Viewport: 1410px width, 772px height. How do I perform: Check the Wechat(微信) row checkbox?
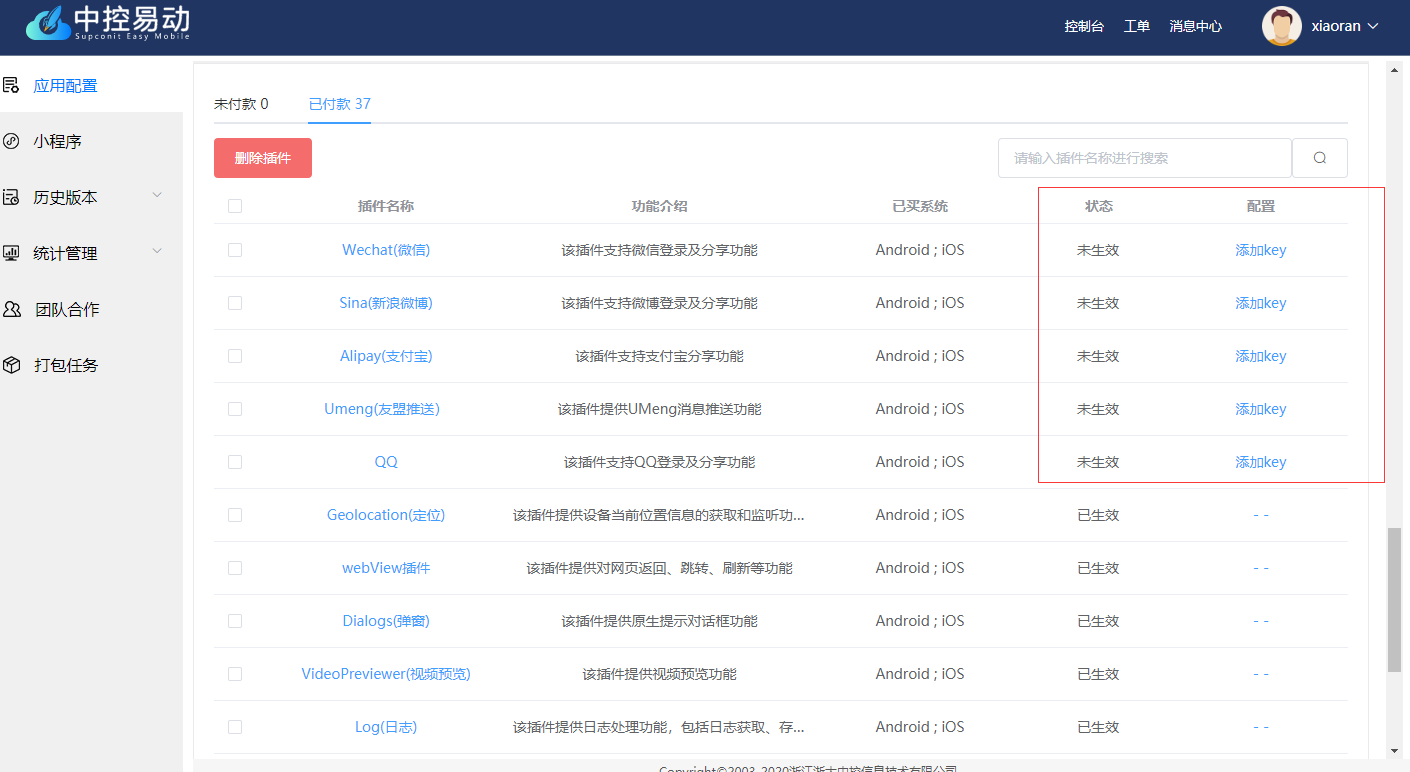click(235, 250)
